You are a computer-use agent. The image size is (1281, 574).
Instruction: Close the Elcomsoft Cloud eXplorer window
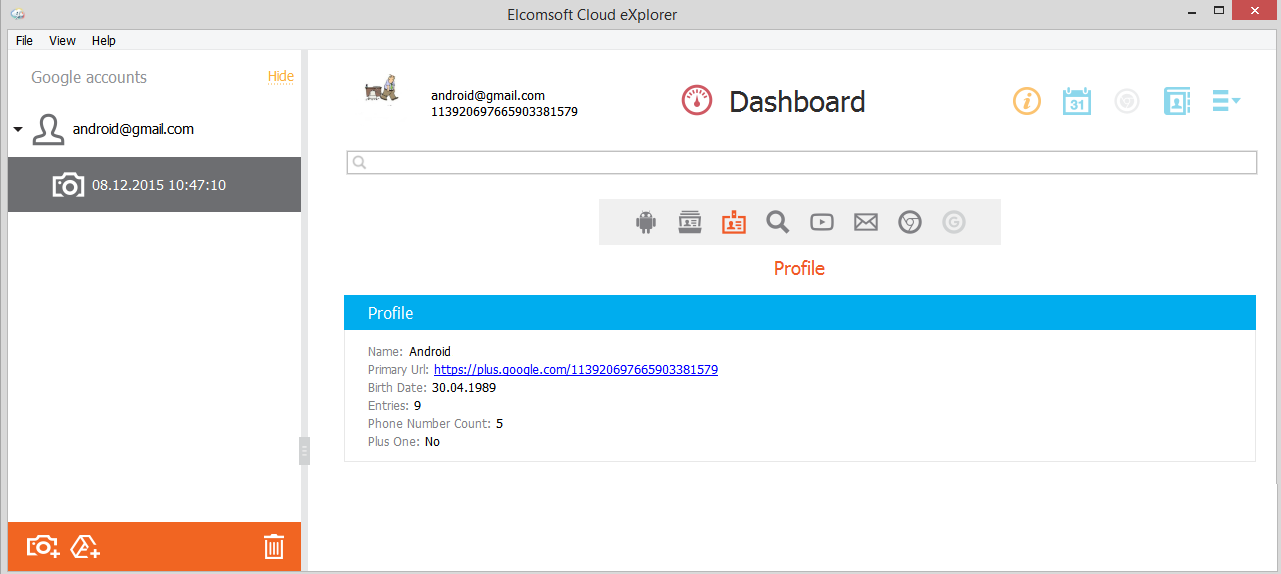(1255, 11)
